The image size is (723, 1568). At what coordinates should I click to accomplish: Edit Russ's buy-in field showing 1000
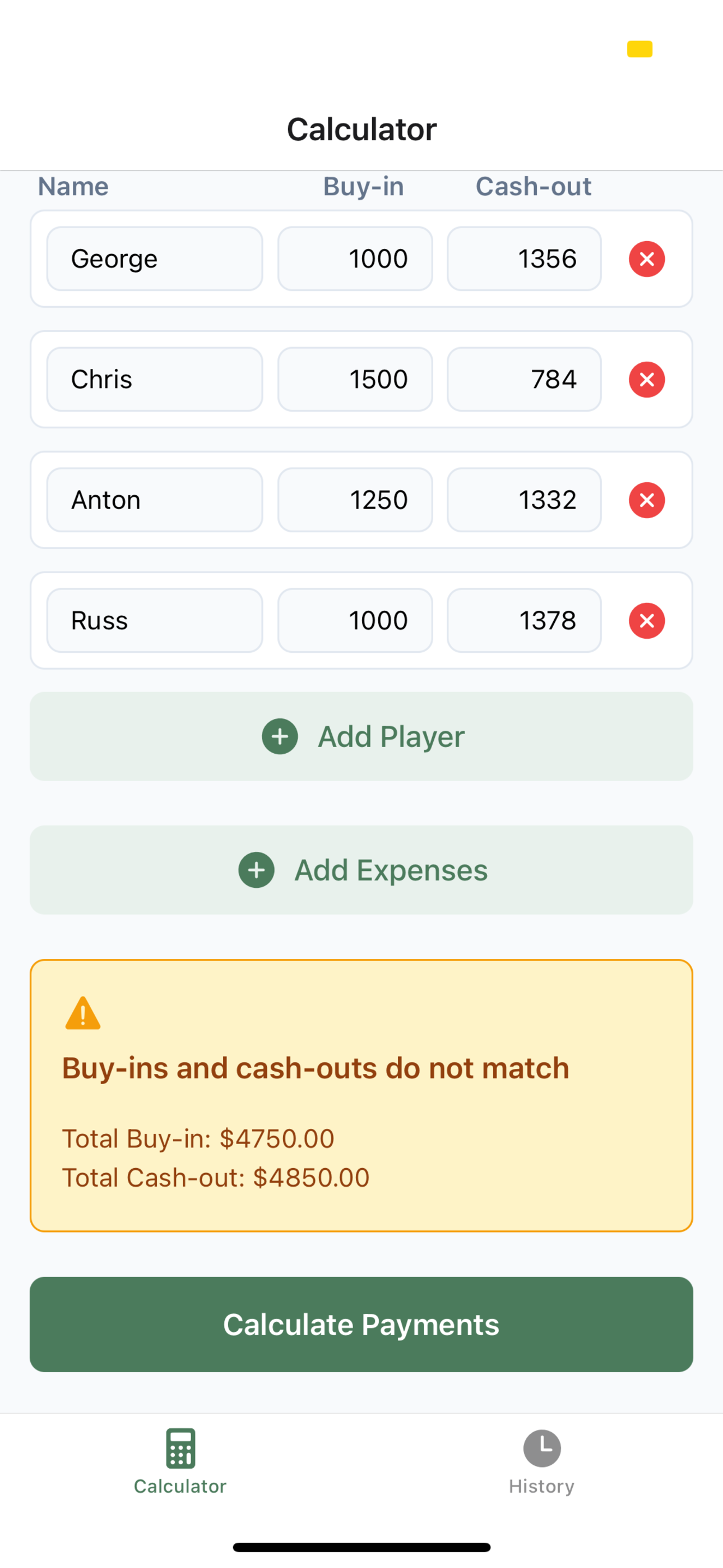click(x=355, y=620)
